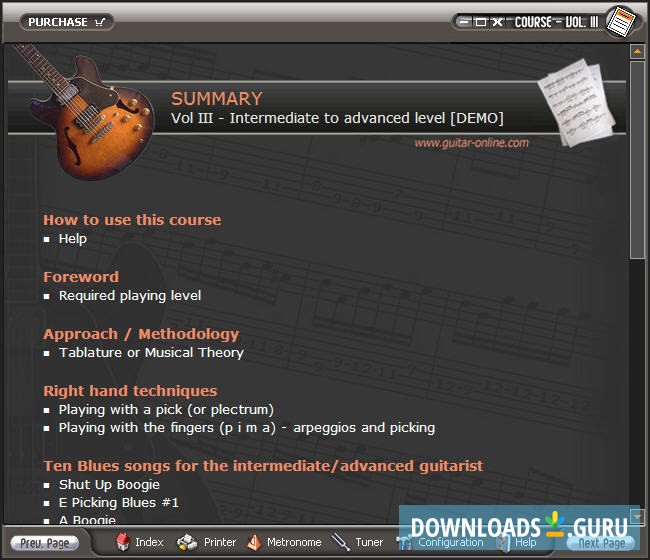Launch the Tuner tool
Screen dimensions: 650x560
pyautogui.click(x=357, y=542)
